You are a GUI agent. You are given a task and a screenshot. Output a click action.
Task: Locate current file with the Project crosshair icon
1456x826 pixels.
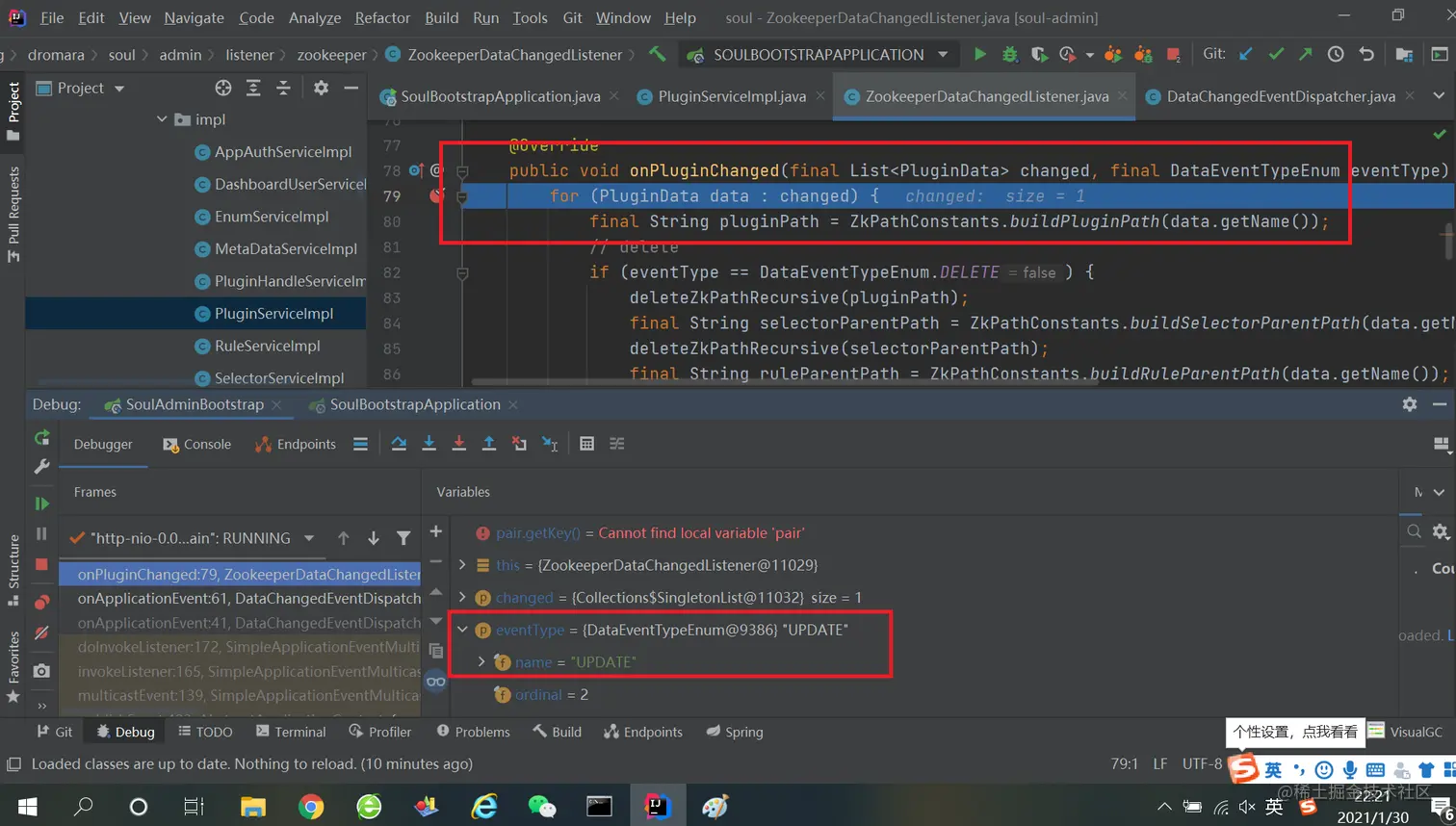[223, 88]
